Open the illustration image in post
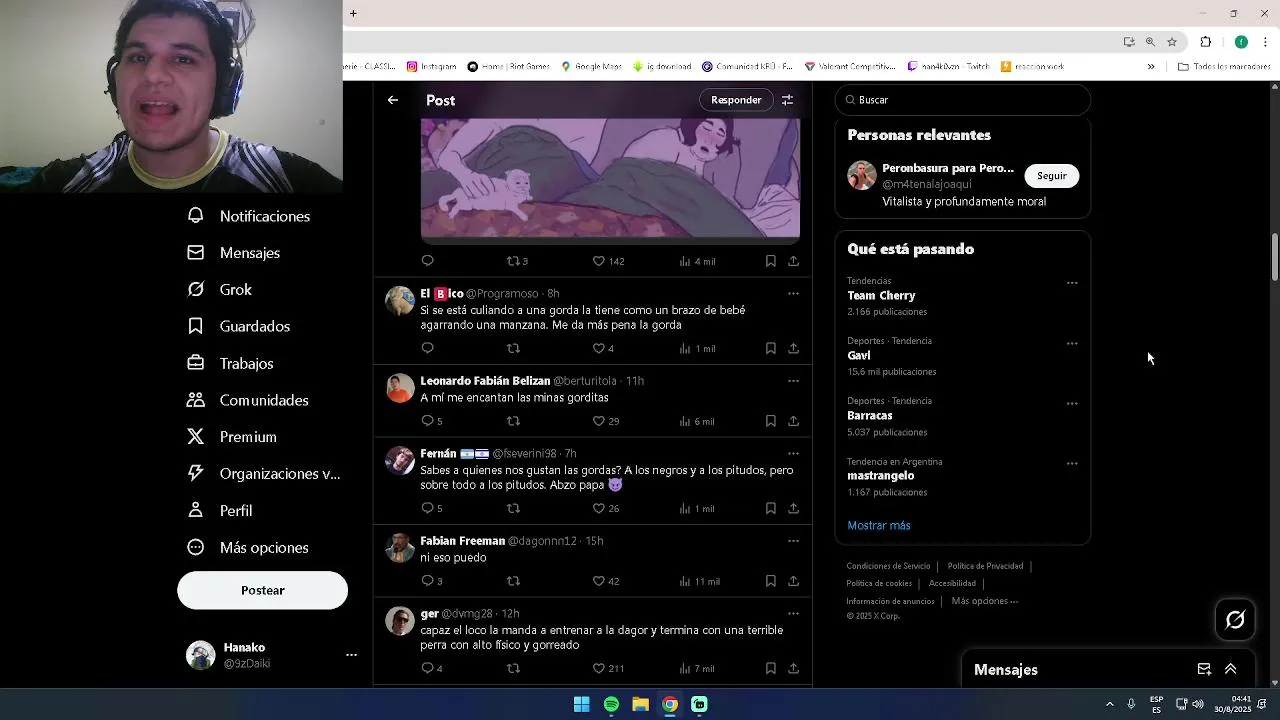The width and height of the screenshot is (1280, 720). point(610,178)
